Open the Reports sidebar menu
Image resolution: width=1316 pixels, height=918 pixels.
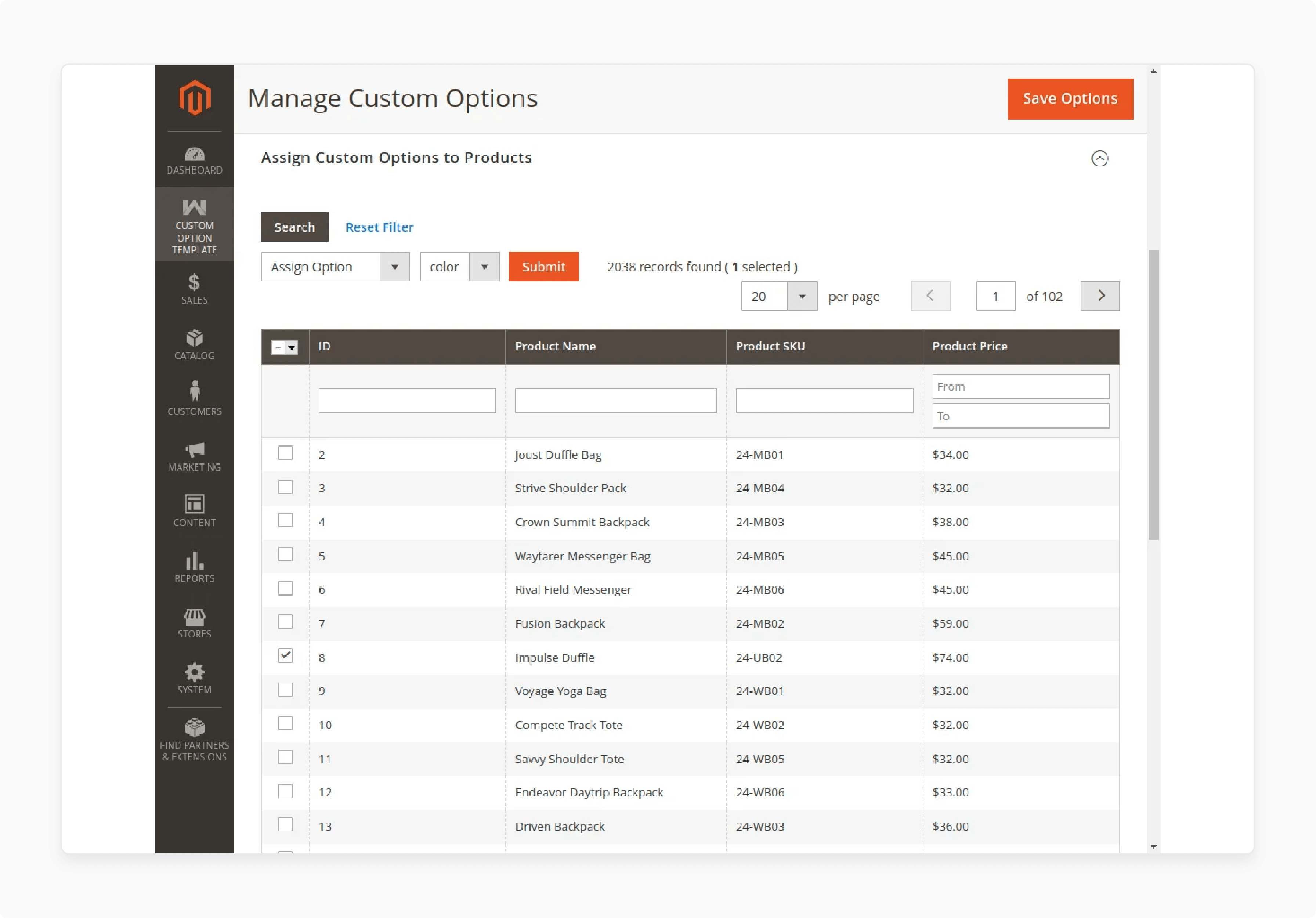[194, 567]
